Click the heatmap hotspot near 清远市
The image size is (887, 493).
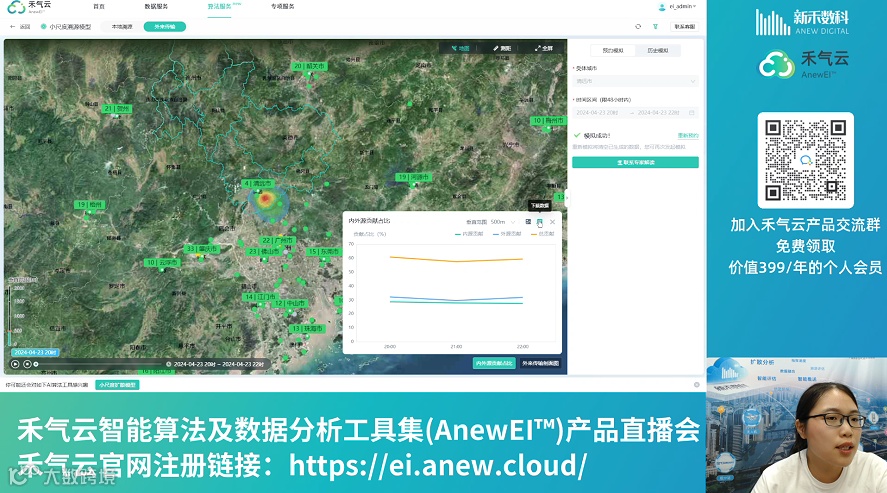point(265,198)
